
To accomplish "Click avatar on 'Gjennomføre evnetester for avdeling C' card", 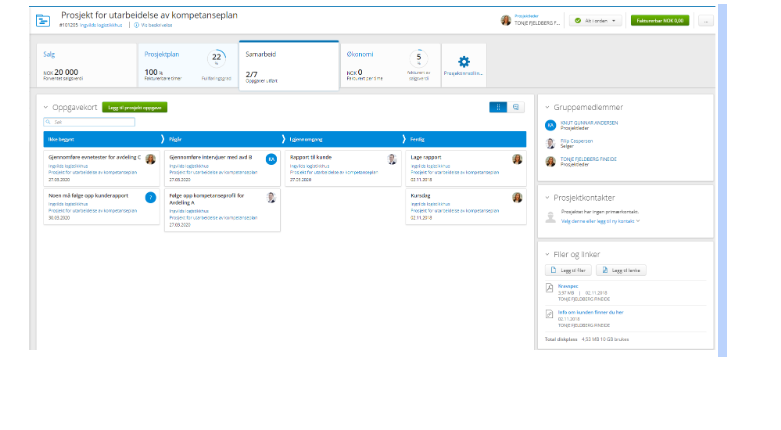I will 150,159.
